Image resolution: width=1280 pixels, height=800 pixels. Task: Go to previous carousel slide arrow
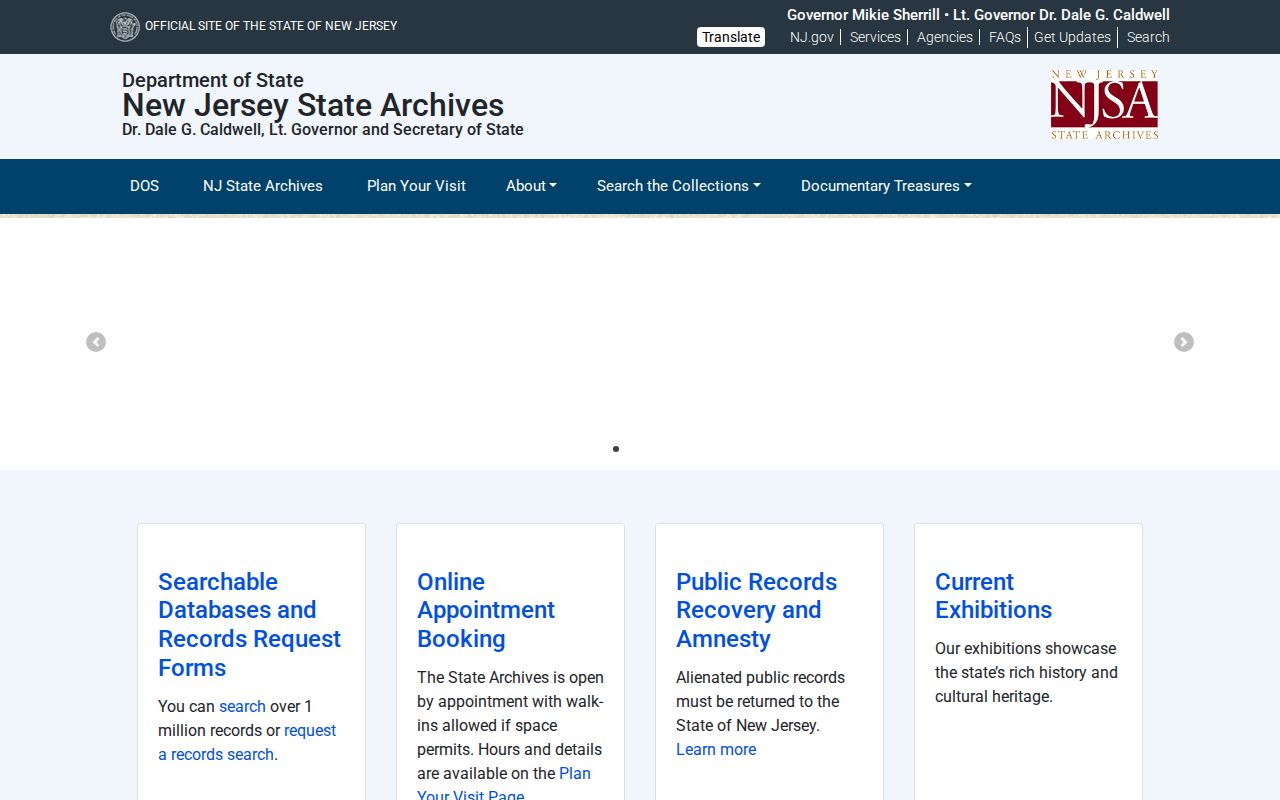pos(96,342)
